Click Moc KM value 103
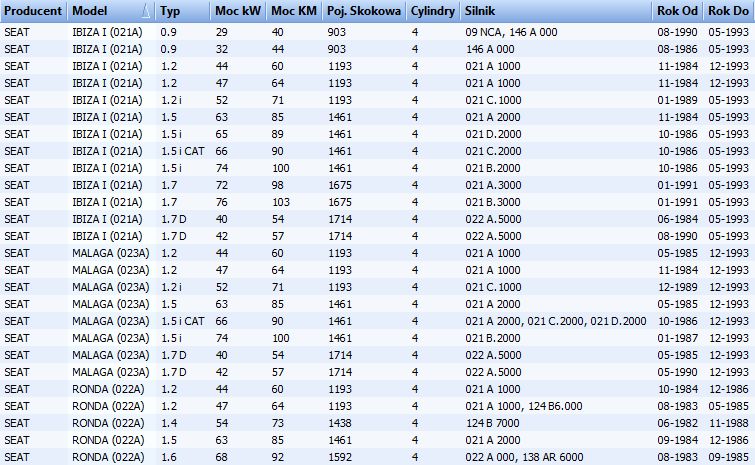This screenshot has height=465, width=755. pyautogui.click(x=281, y=202)
